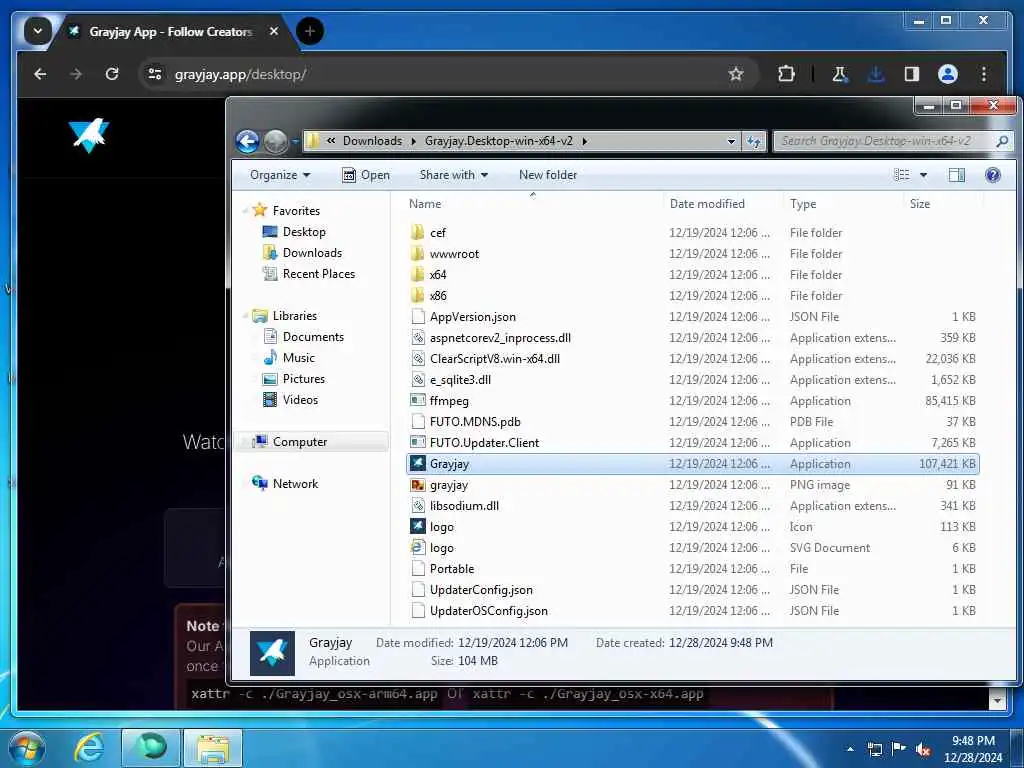The height and width of the screenshot is (768, 1024).
Task: Select the x64 folder icon
Action: 418,274
